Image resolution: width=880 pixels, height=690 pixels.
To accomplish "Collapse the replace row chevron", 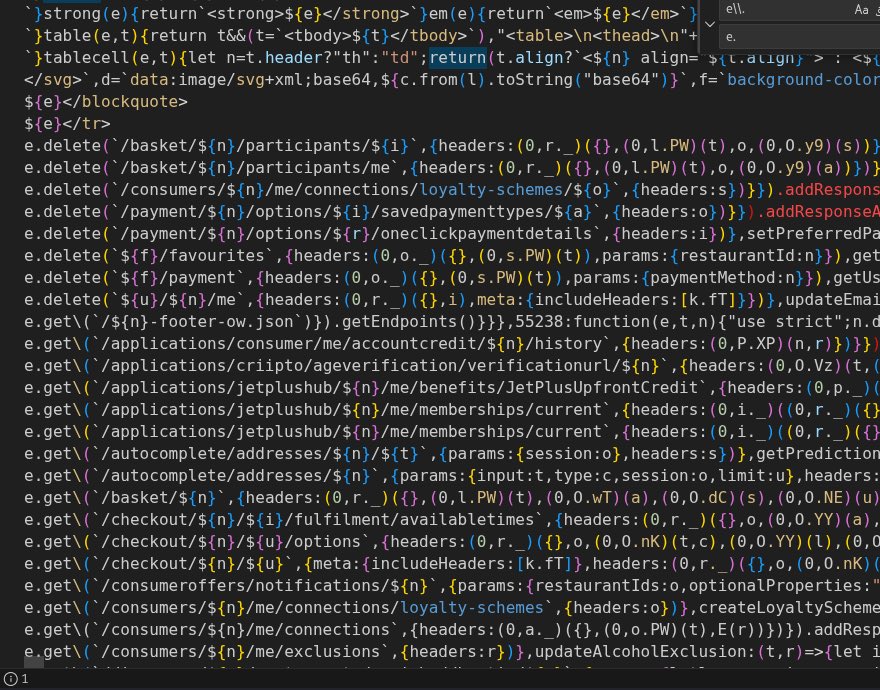I will (x=709, y=24).
